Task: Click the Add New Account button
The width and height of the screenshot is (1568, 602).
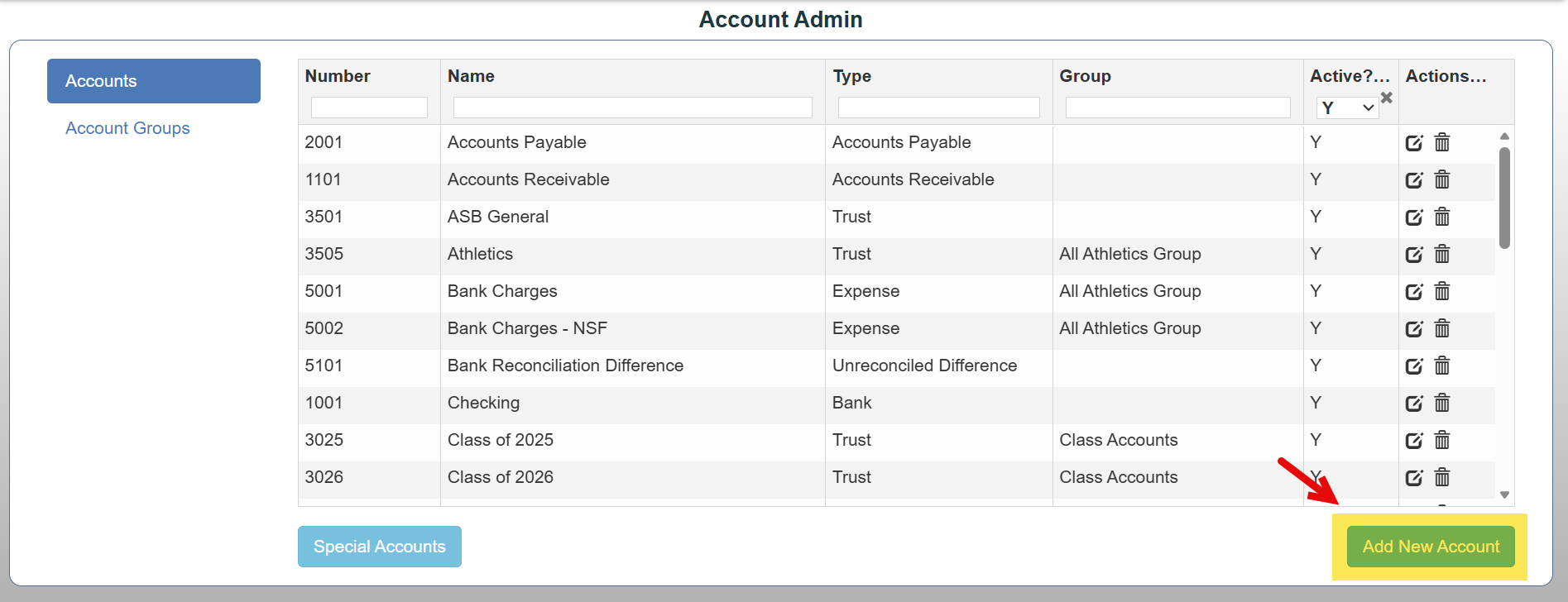Action: [1431, 547]
